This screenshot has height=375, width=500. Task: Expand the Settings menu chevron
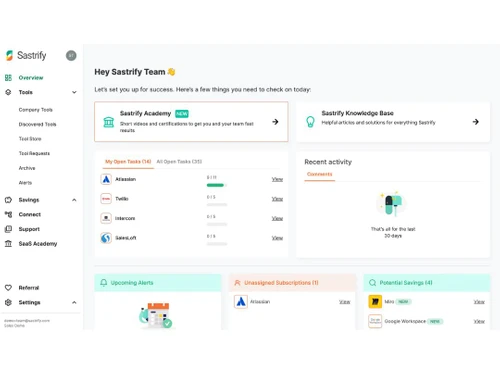(74, 302)
